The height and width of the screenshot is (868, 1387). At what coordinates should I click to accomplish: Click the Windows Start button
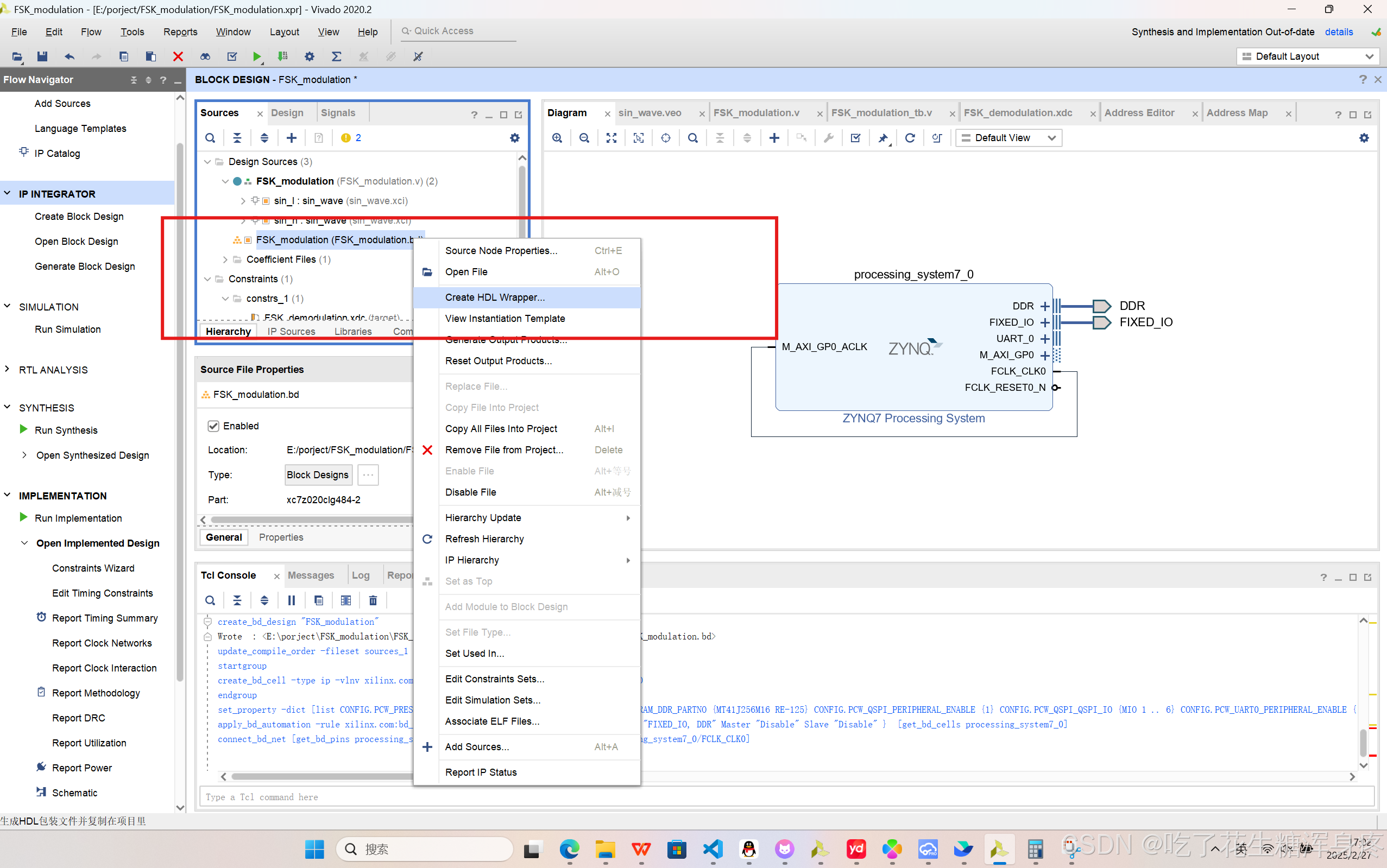coord(314,848)
